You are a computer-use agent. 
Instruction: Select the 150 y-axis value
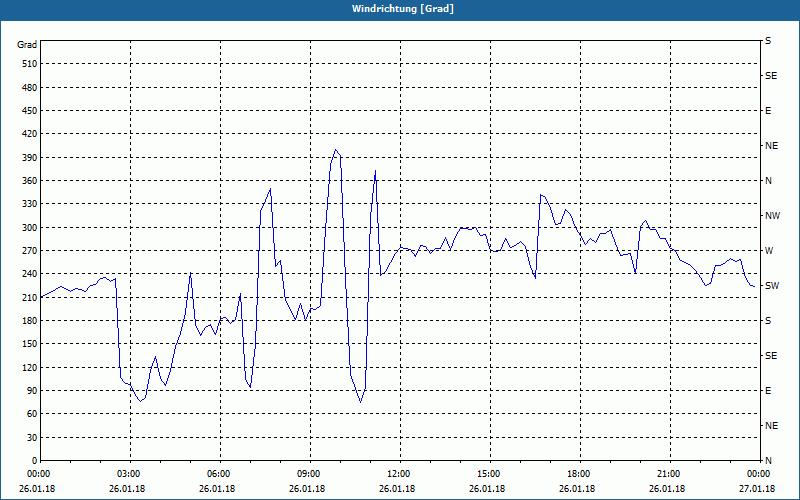pos(30,343)
